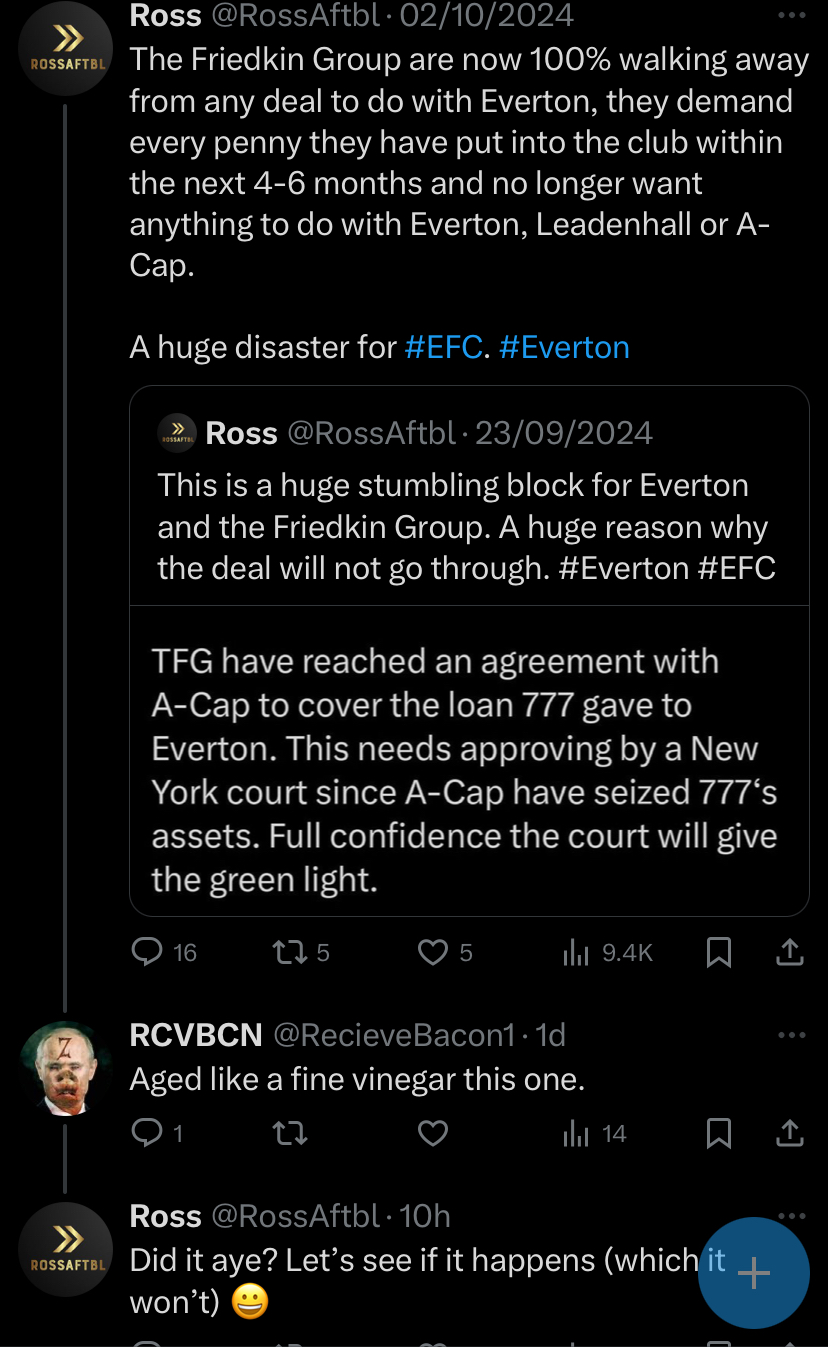Image resolution: width=828 pixels, height=1347 pixels.
Task: Share the RCVBCN reply
Action: point(790,1133)
